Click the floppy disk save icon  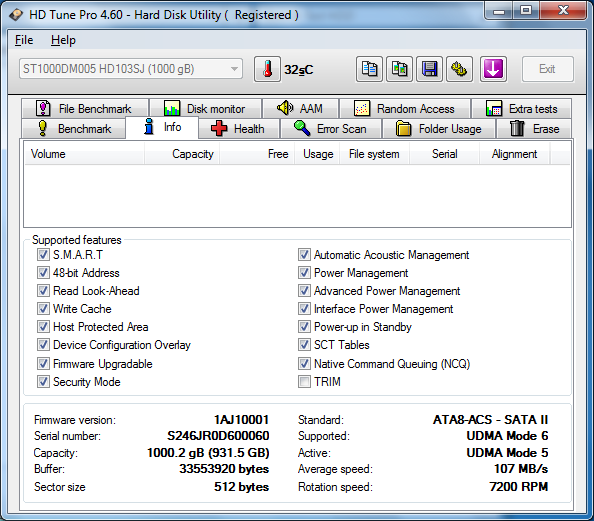coord(429,69)
